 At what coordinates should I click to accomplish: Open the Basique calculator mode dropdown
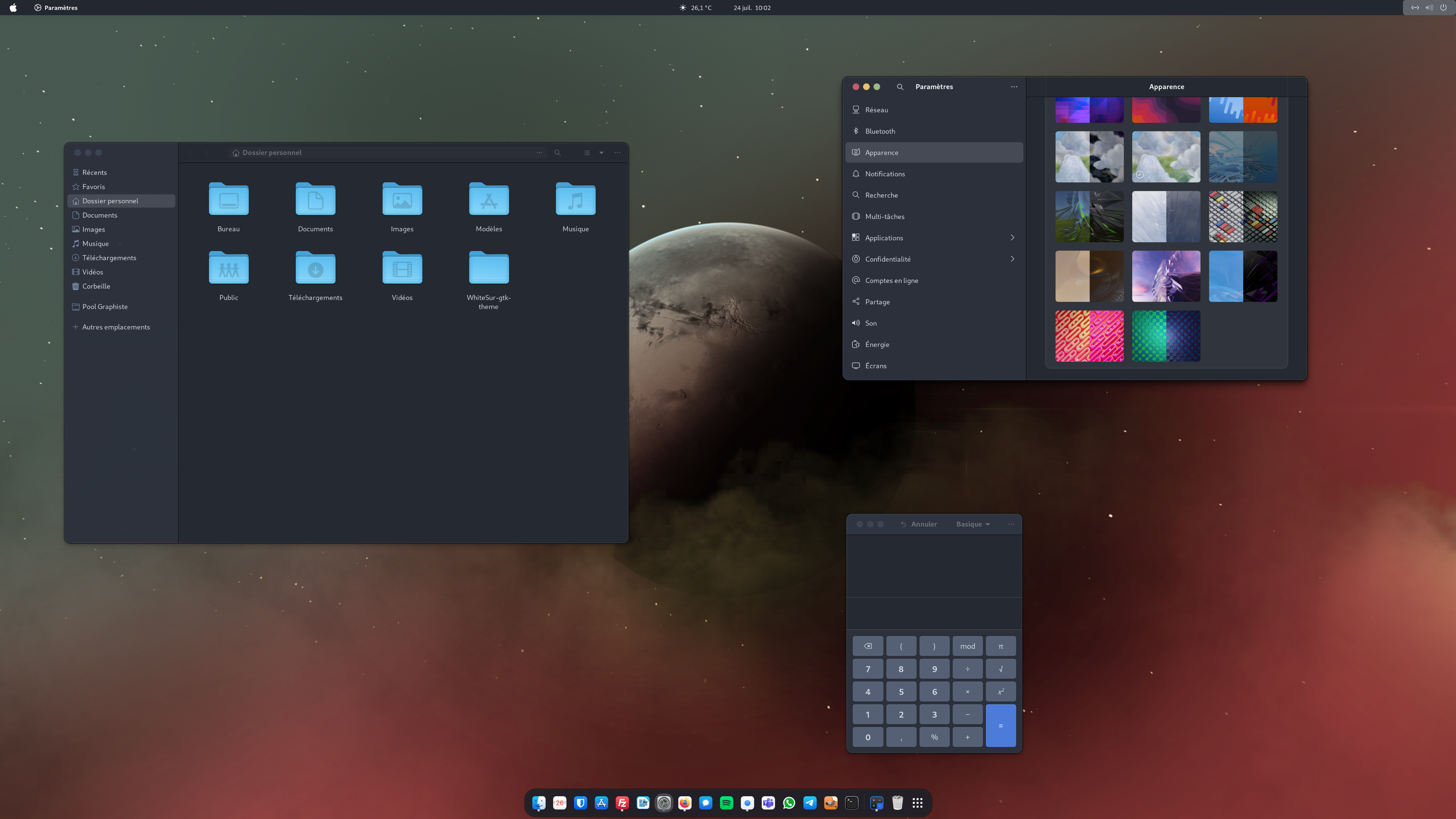tap(973, 524)
